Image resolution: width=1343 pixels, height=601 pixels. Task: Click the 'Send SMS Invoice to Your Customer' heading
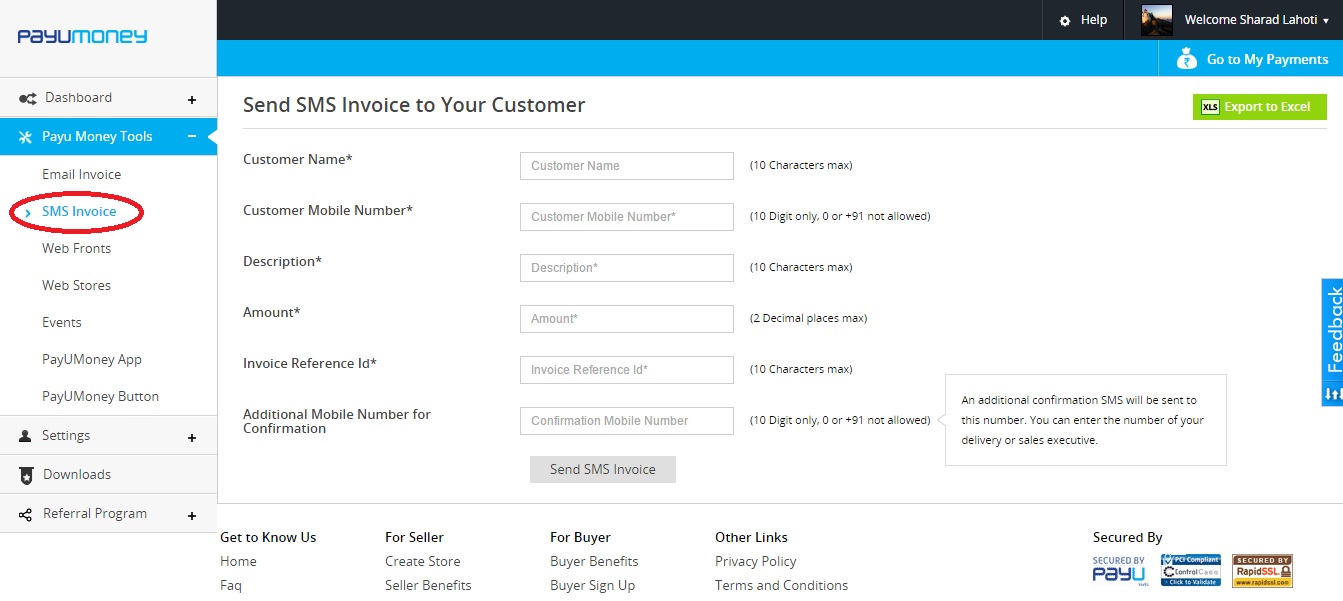414,105
